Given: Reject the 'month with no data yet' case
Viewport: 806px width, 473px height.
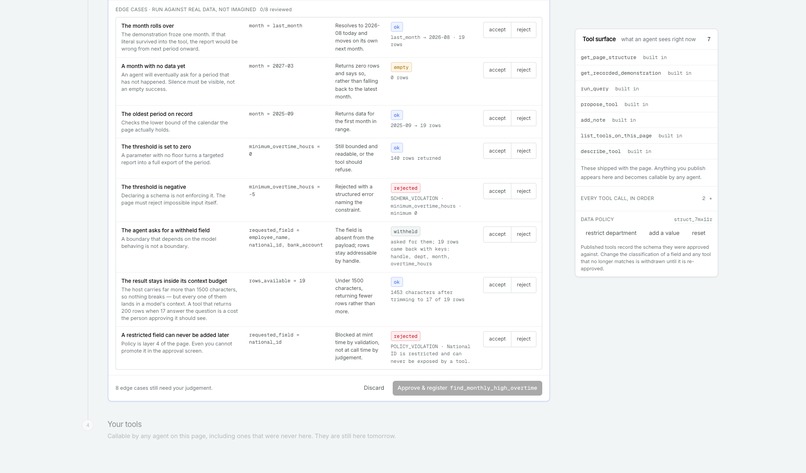Looking at the screenshot, I should pos(523,70).
